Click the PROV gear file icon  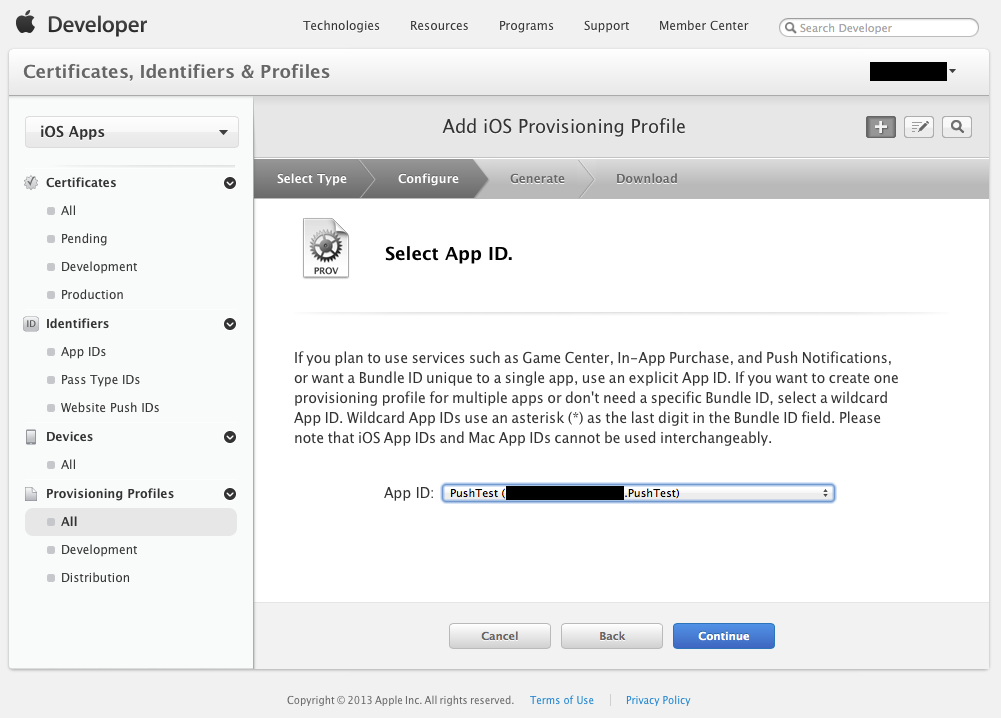click(326, 248)
